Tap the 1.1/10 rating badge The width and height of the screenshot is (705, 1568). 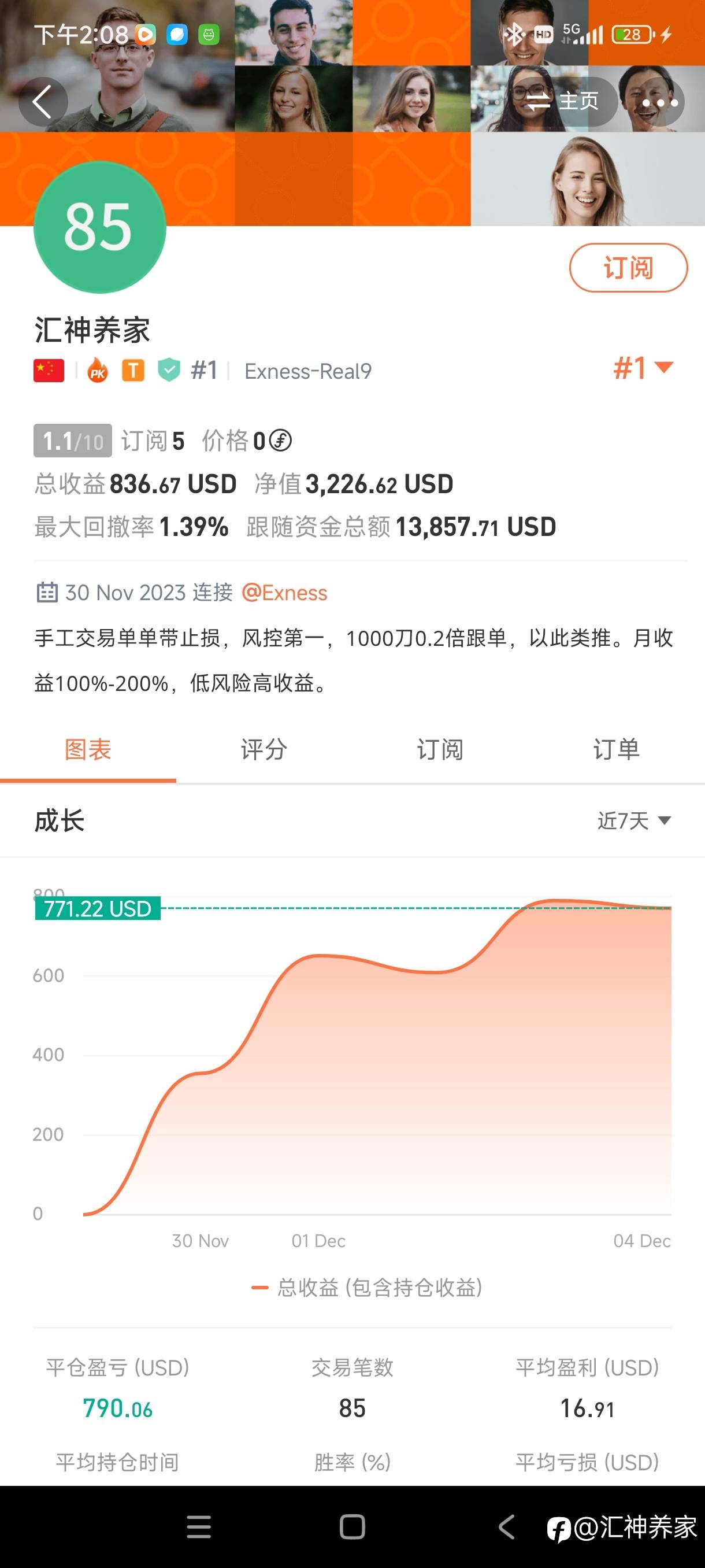click(x=72, y=441)
